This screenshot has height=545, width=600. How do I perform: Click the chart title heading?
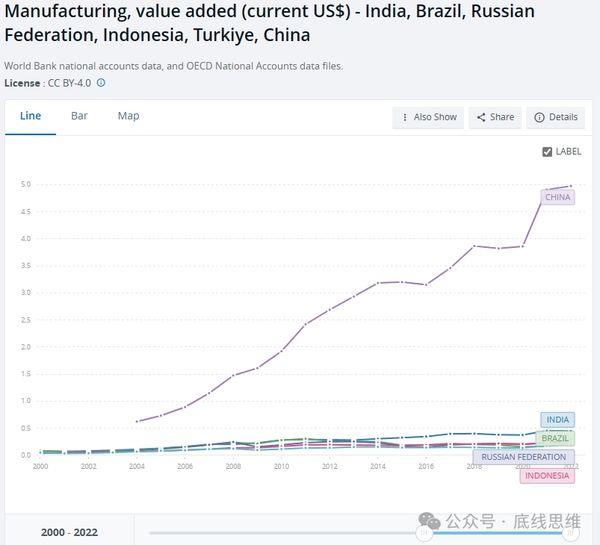click(x=270, y=23)
